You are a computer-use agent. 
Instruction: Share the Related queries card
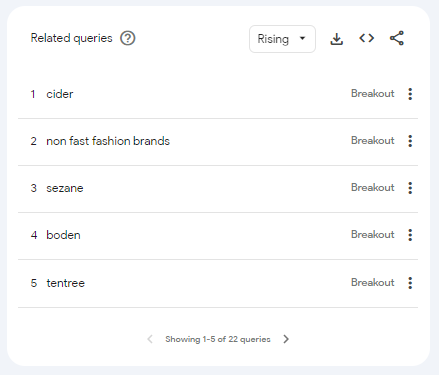(397, 38)
